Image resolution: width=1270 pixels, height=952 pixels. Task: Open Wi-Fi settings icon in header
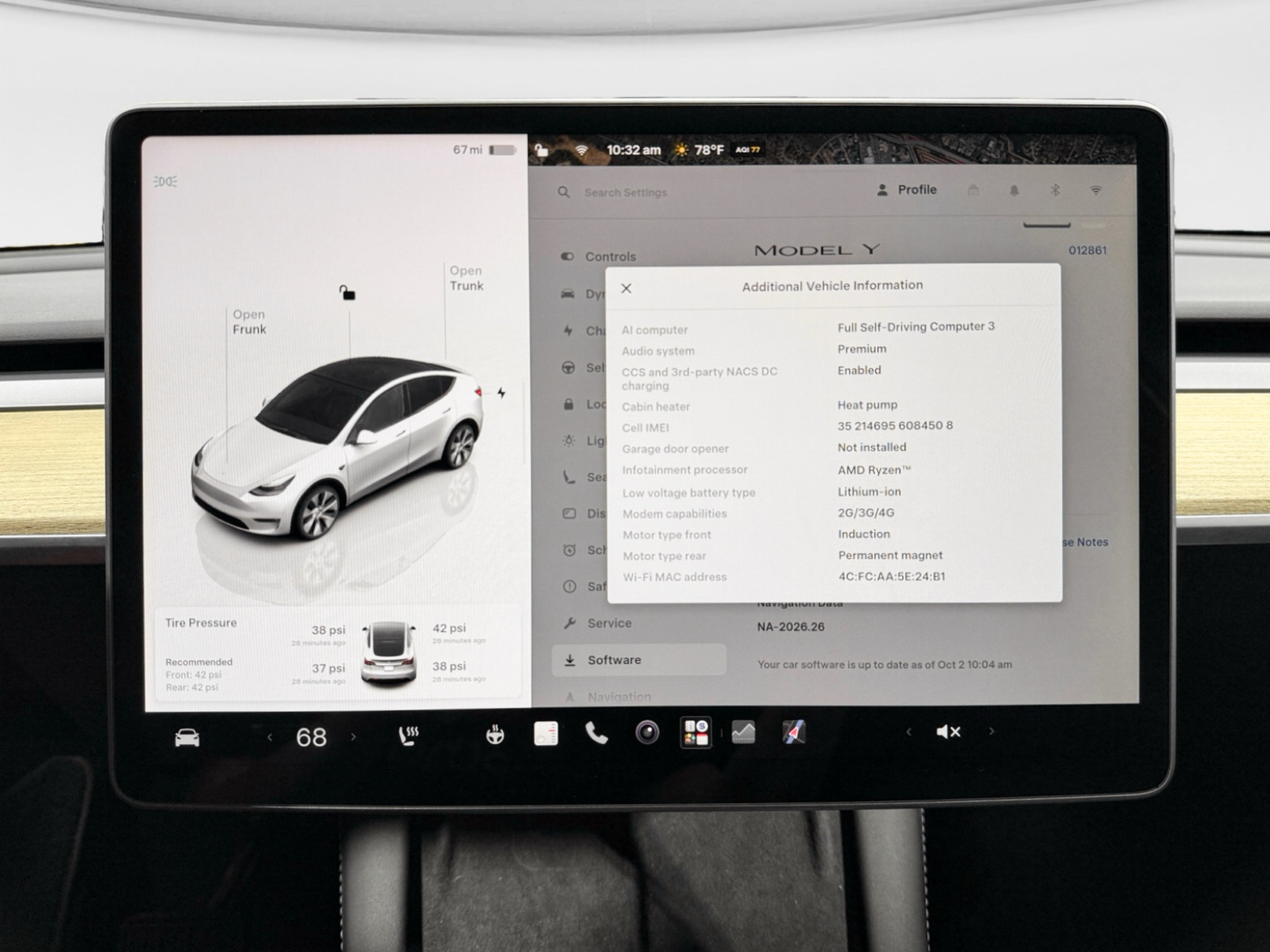click(1096, 190)
